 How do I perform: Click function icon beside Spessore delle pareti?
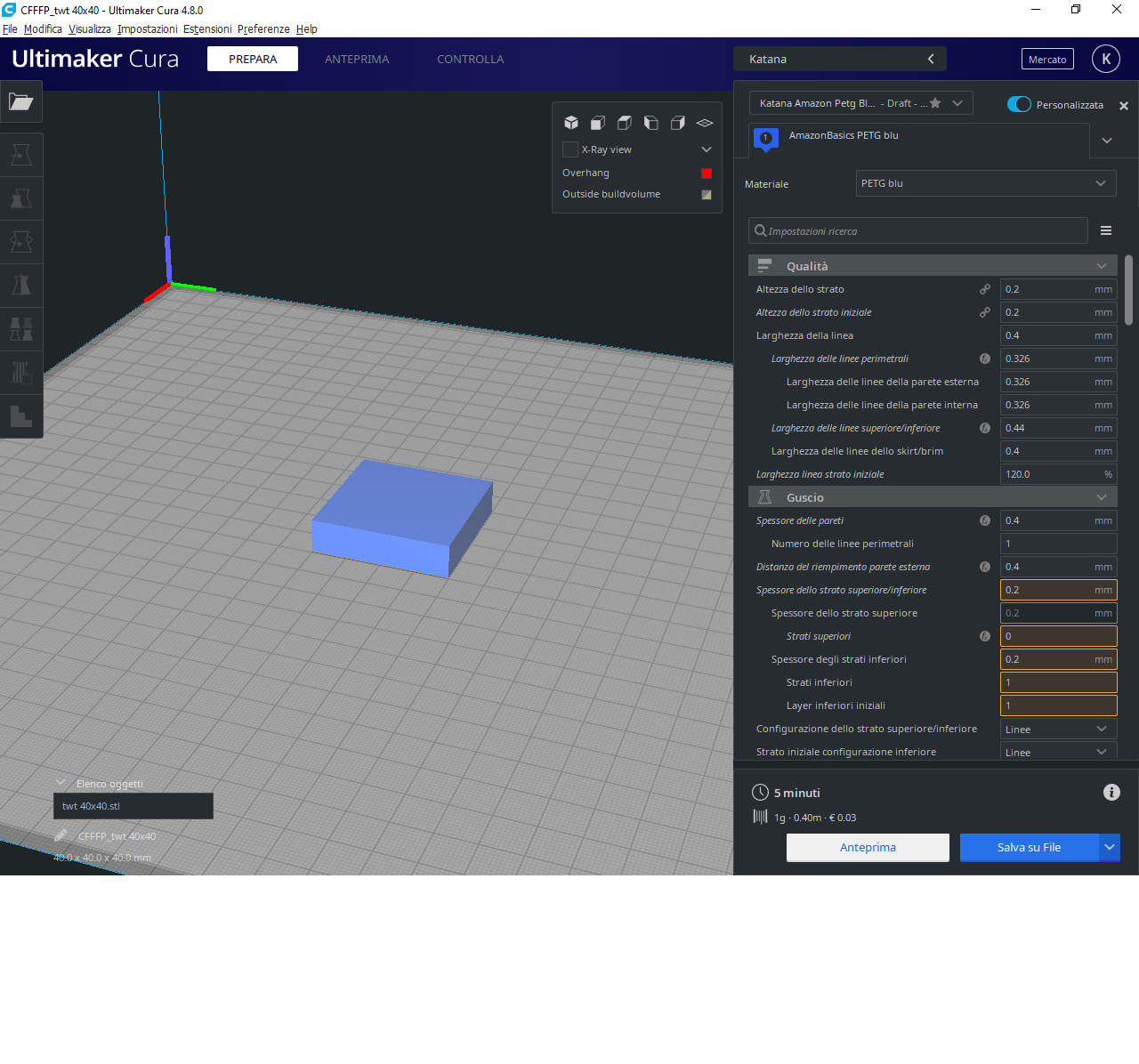[x=985, y=520]
